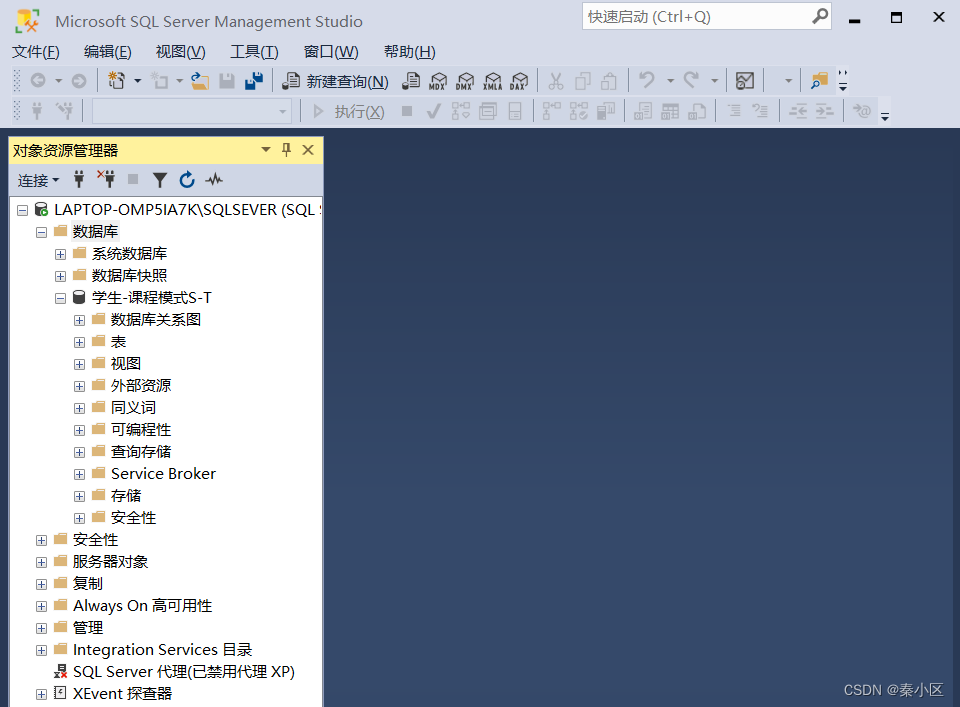Screen dimensions: 960x707
Task: Select the SQL Server 代理 node
Action: (x=184, y=672)
